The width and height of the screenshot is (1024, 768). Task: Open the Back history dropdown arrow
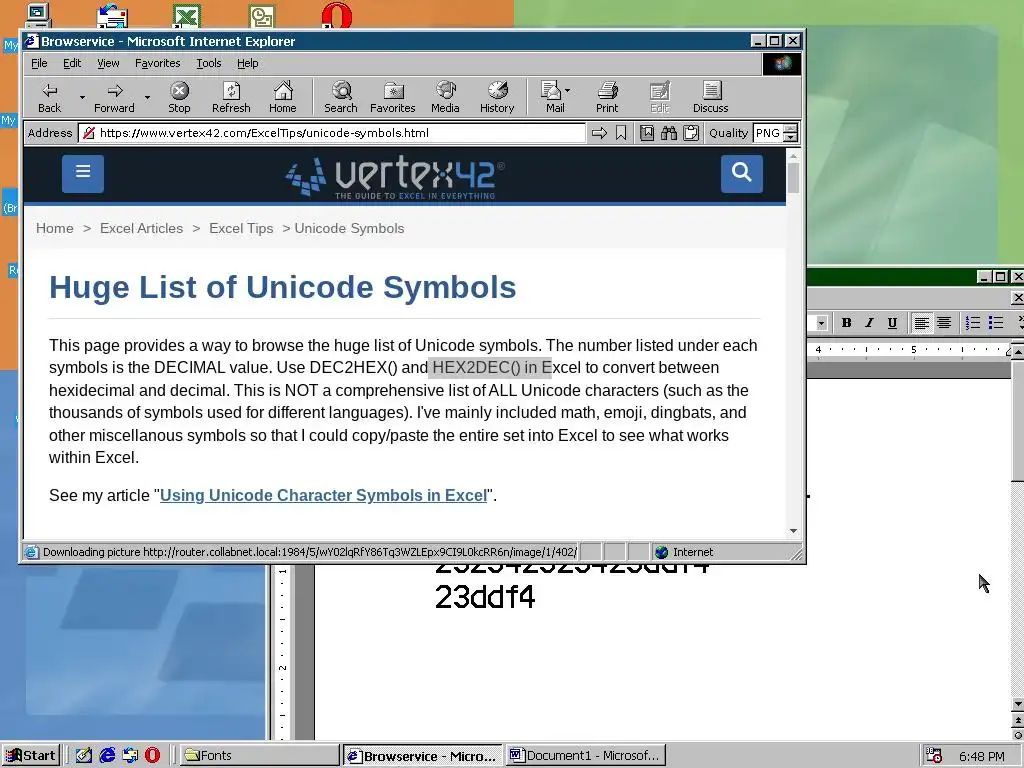coord(82,97)
